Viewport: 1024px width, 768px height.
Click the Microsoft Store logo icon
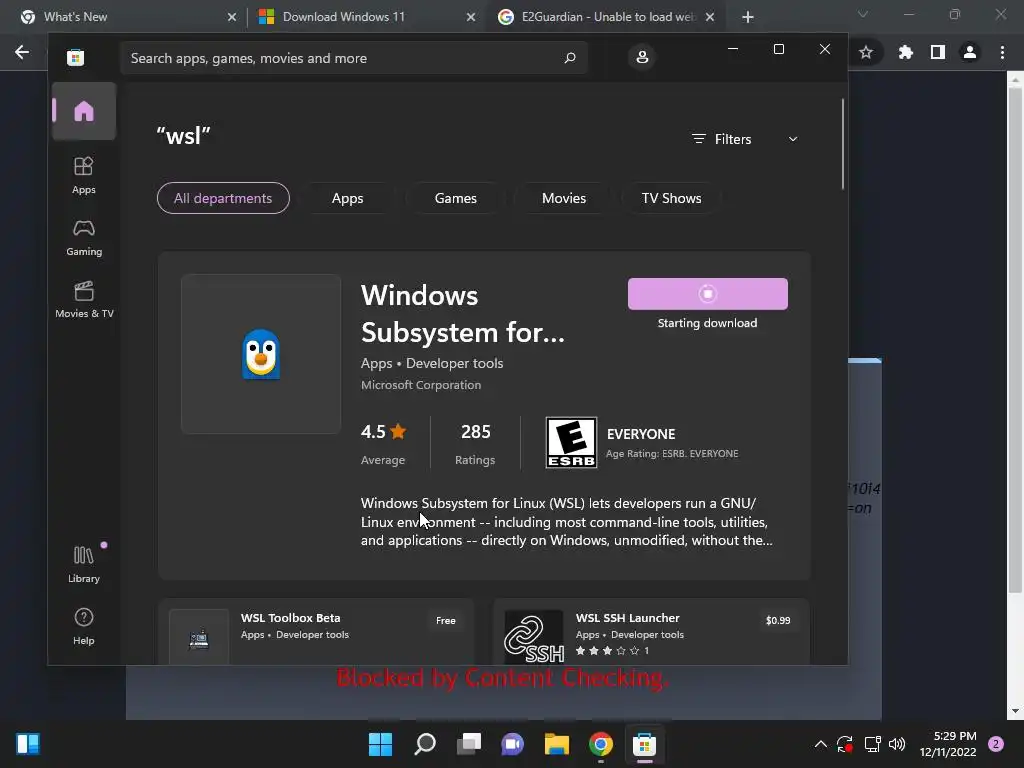75,57
